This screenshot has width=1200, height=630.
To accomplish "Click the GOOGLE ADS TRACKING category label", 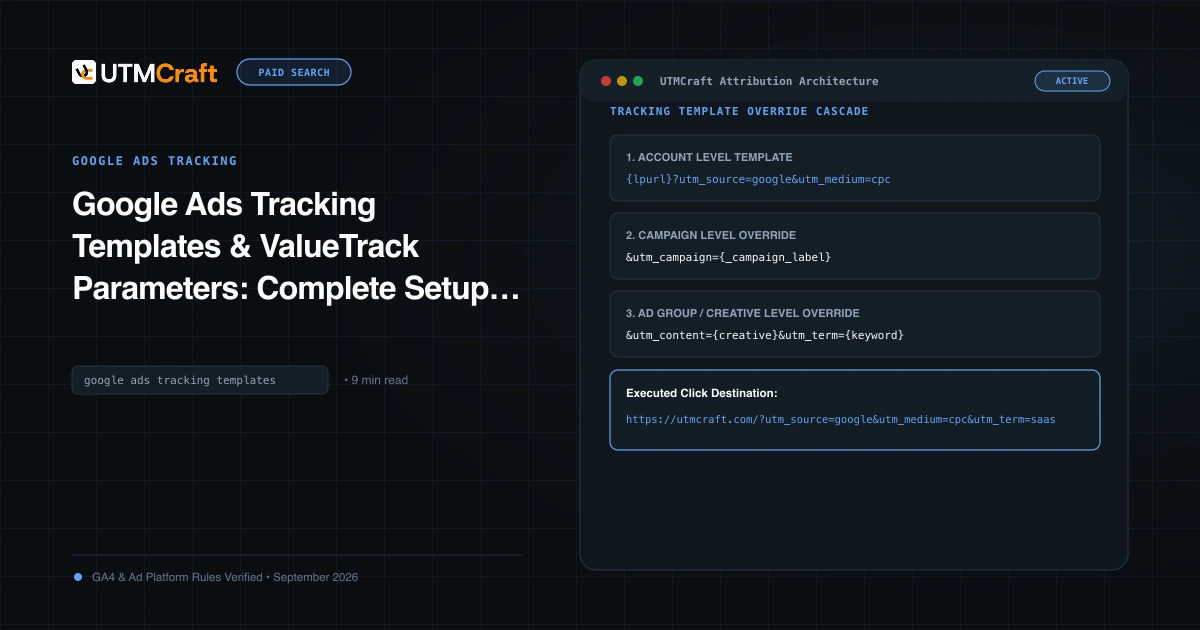I will 155,161.
